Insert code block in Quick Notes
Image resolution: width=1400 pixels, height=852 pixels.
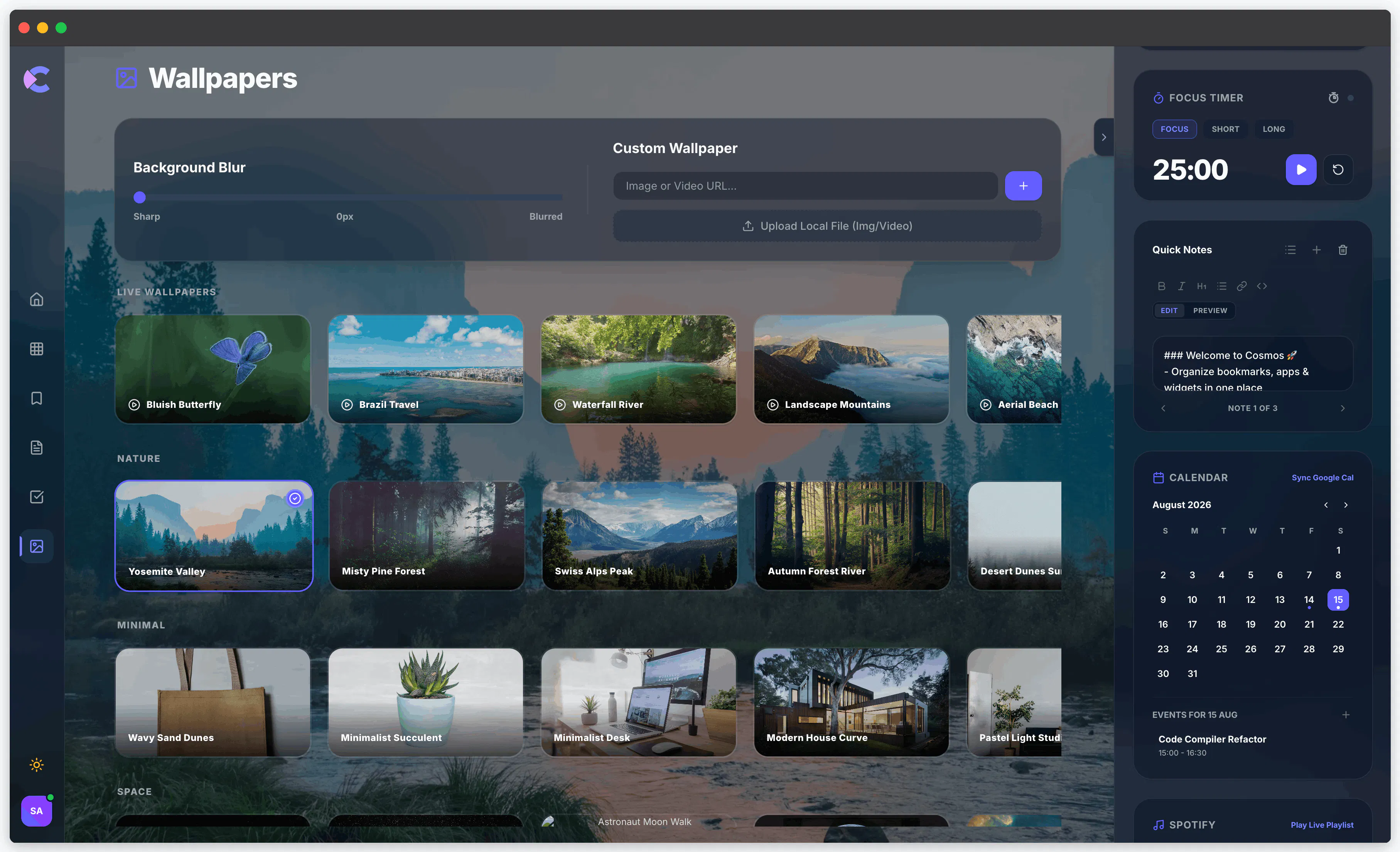click(x=1262, y=286)
